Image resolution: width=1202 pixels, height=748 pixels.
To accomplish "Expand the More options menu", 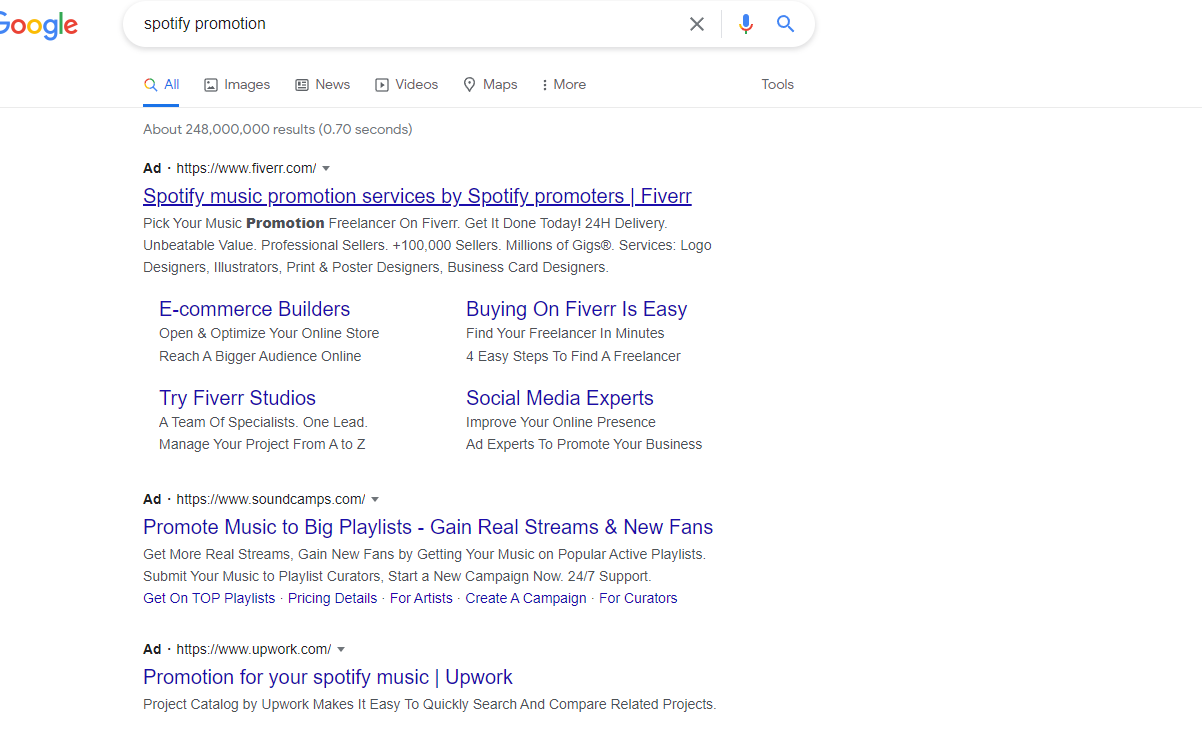I will (x=563, y=85).
